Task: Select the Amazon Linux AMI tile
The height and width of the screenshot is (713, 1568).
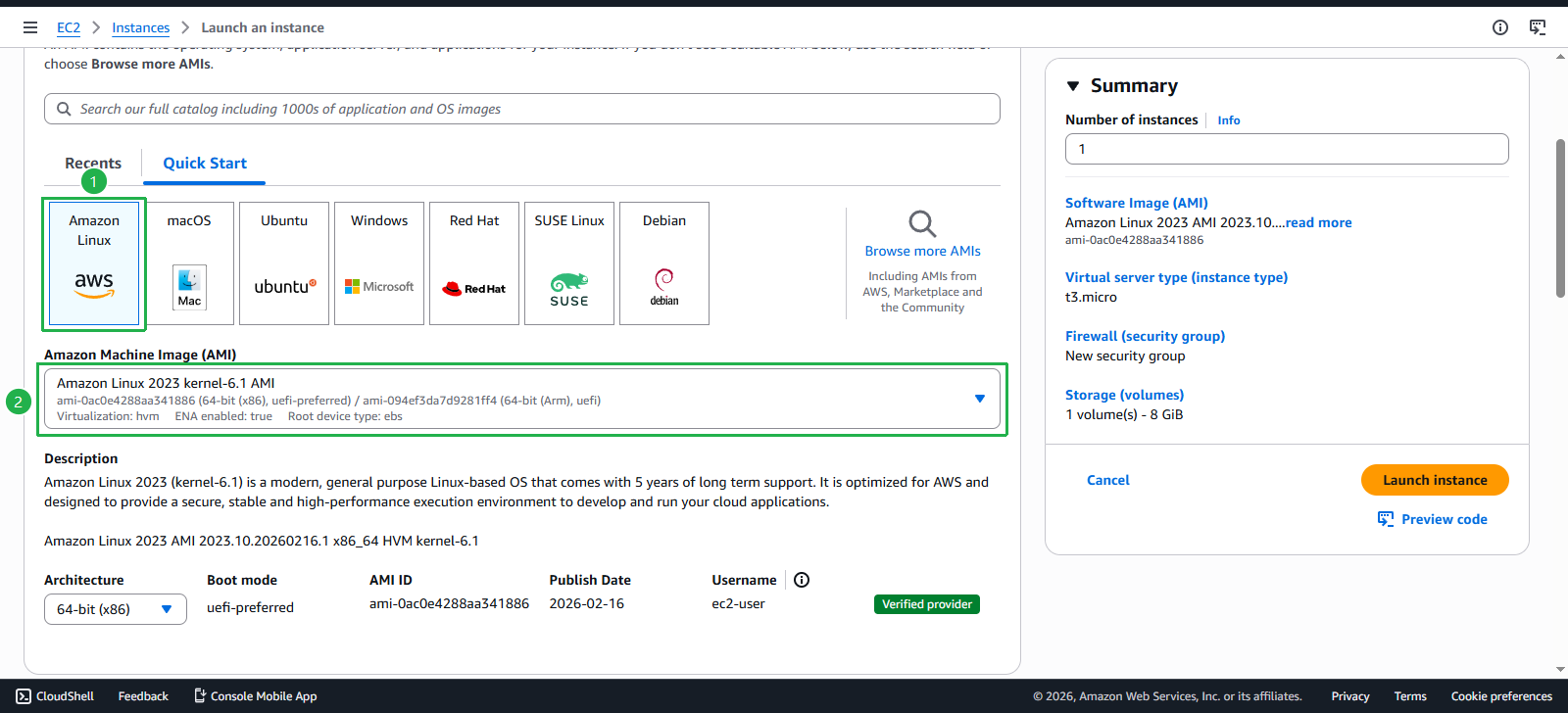Action: pyautogui.click(x=94, y=263)
